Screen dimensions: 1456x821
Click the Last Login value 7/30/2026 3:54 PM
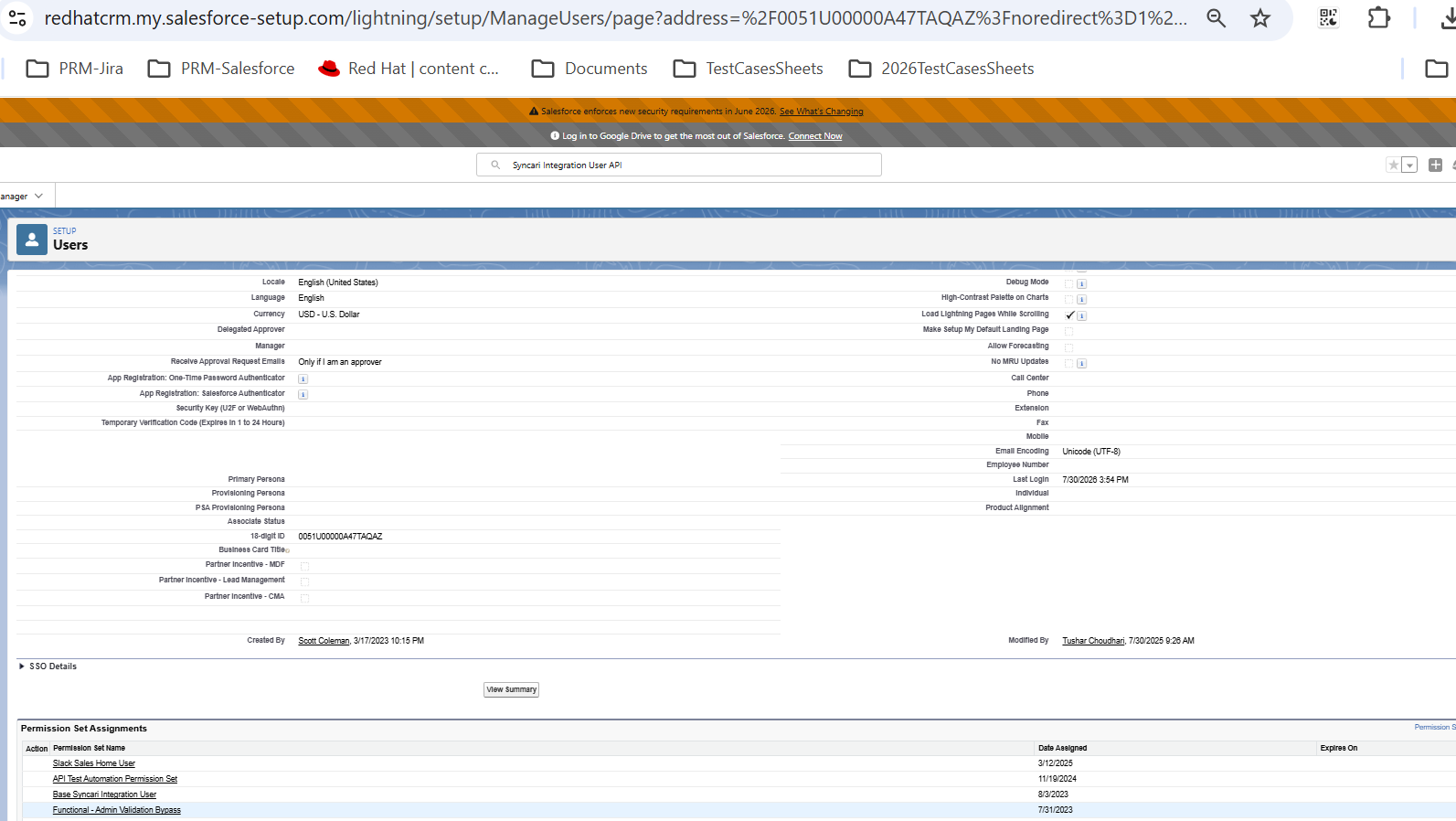tap(1095, 480)
